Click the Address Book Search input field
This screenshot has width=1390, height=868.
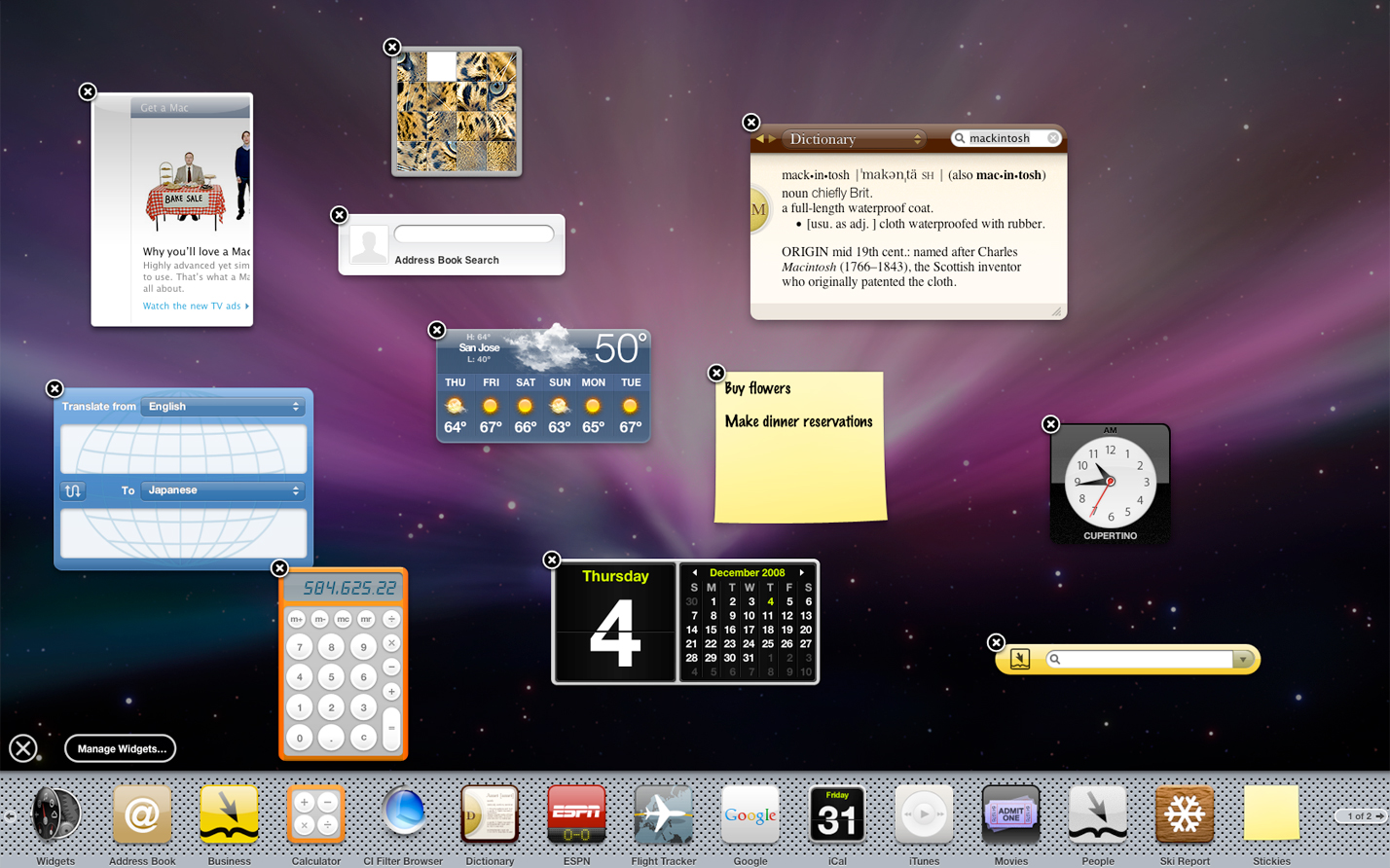(x=474, y=235)
